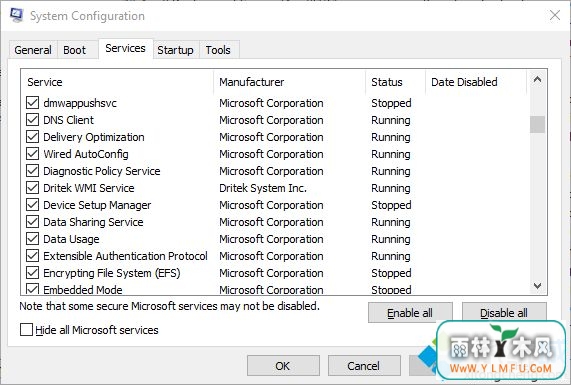571x385 pixels.
Task: Uncheck the dmwappushsvc service checkbox
Action: click(32, 103)
